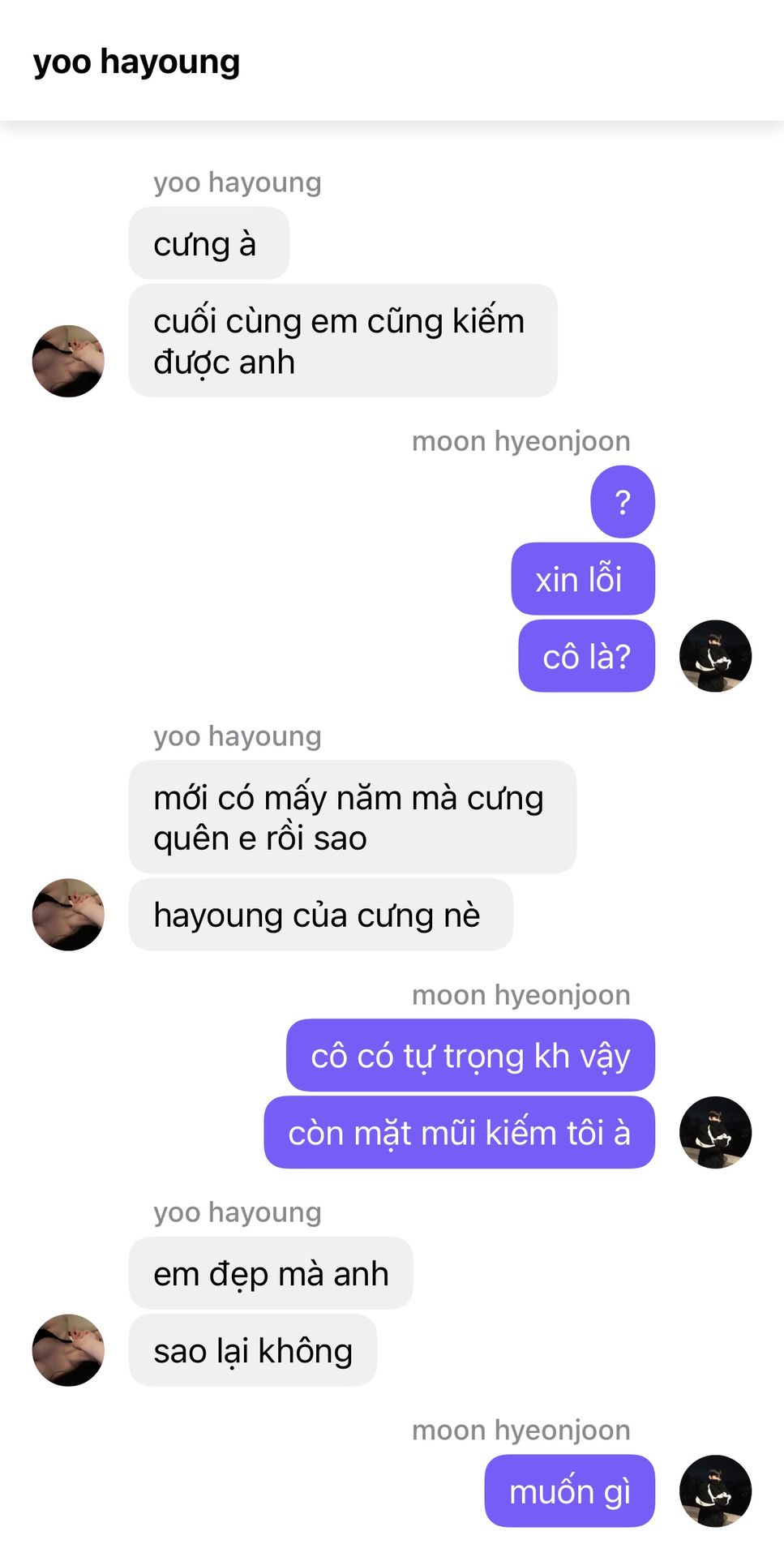784x1557 pixels.
Task: Tap yoo hayoung avatar beside 'sao lại không'
Action: click(68, 1349)
